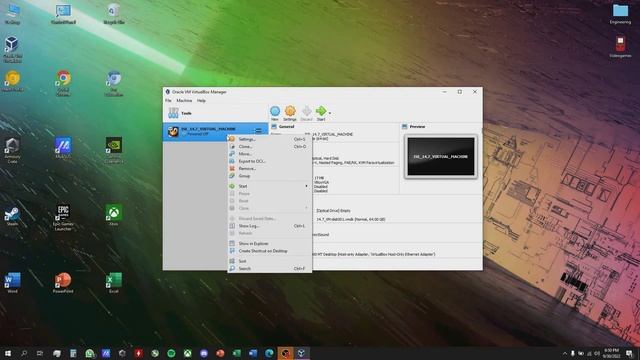Open the list menu icon on the selected VM

(x=258, y=131)
